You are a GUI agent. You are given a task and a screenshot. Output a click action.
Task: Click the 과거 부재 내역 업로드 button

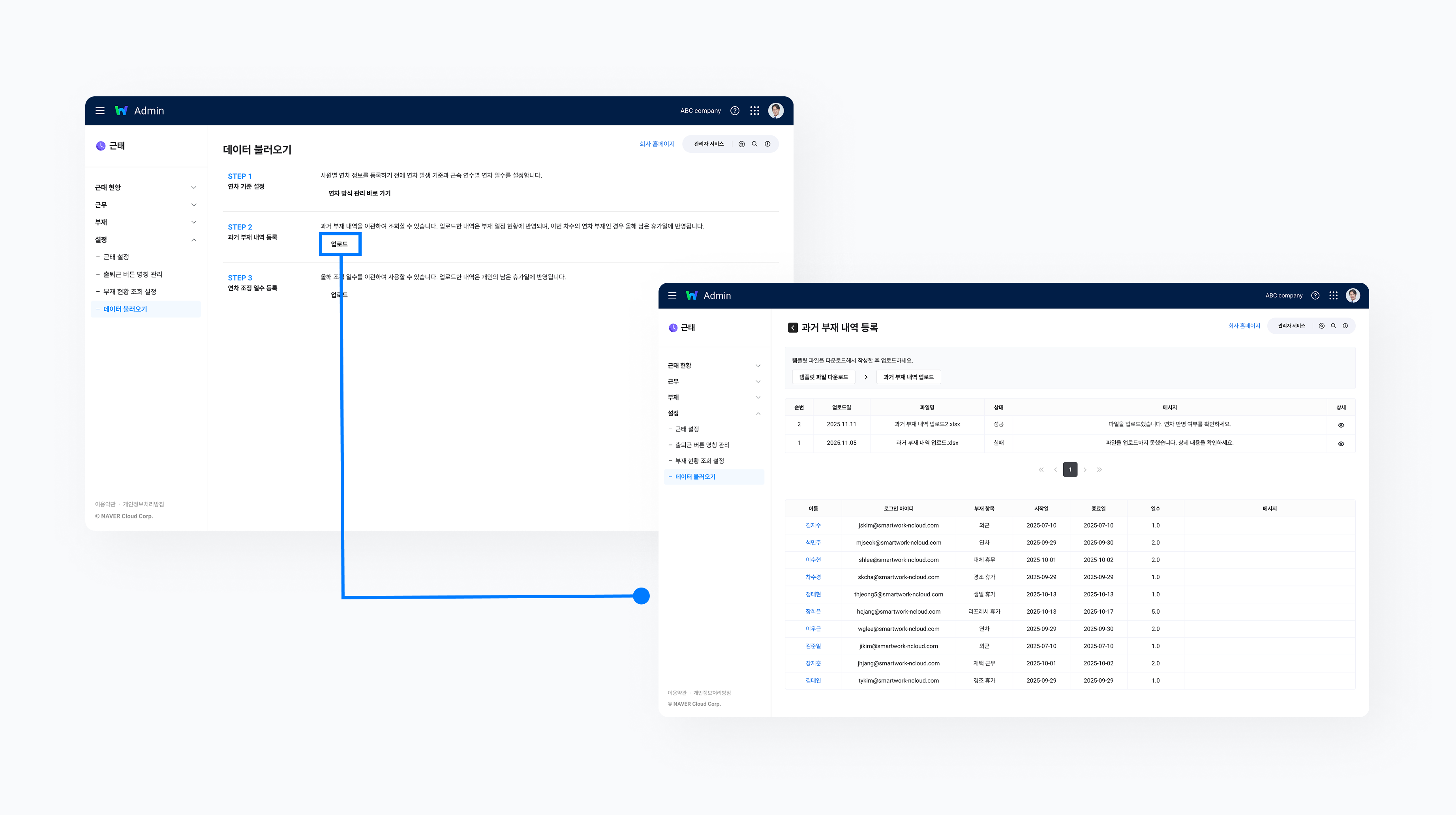(x=908, y=377)
